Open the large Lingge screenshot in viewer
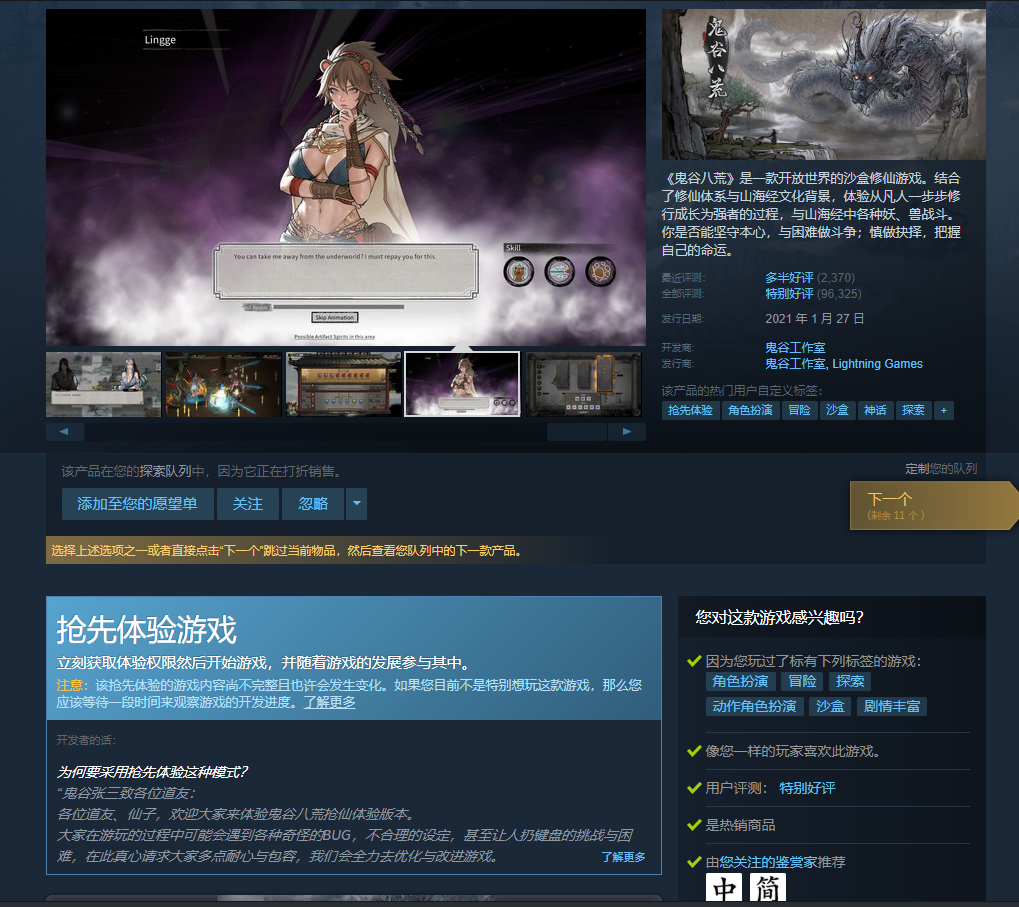Viewport: 1019px width, 907px height. point(346,177)
